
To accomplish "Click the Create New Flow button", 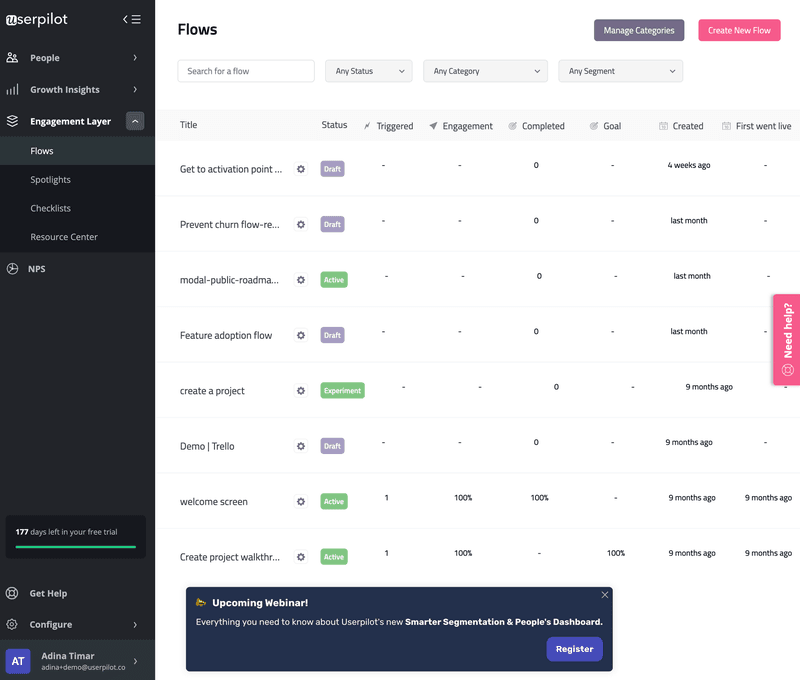I will coord(739,30).
